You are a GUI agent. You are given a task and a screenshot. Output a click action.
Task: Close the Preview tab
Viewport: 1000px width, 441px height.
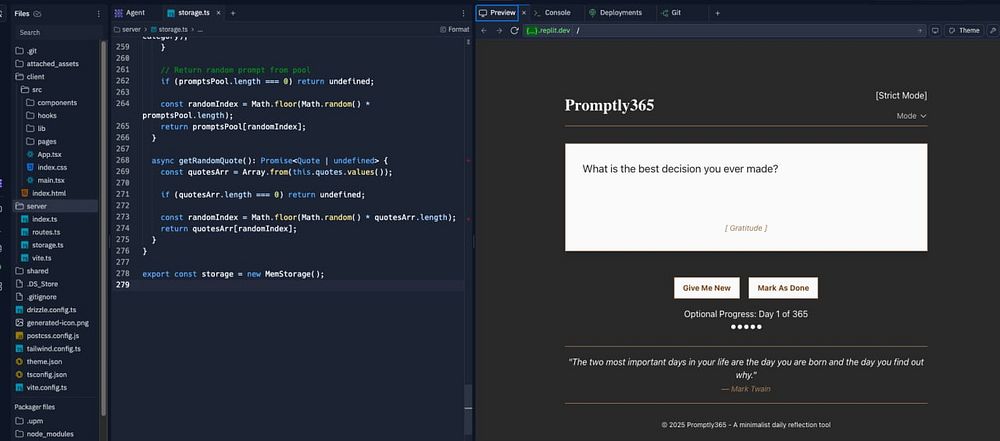(524, 13)
